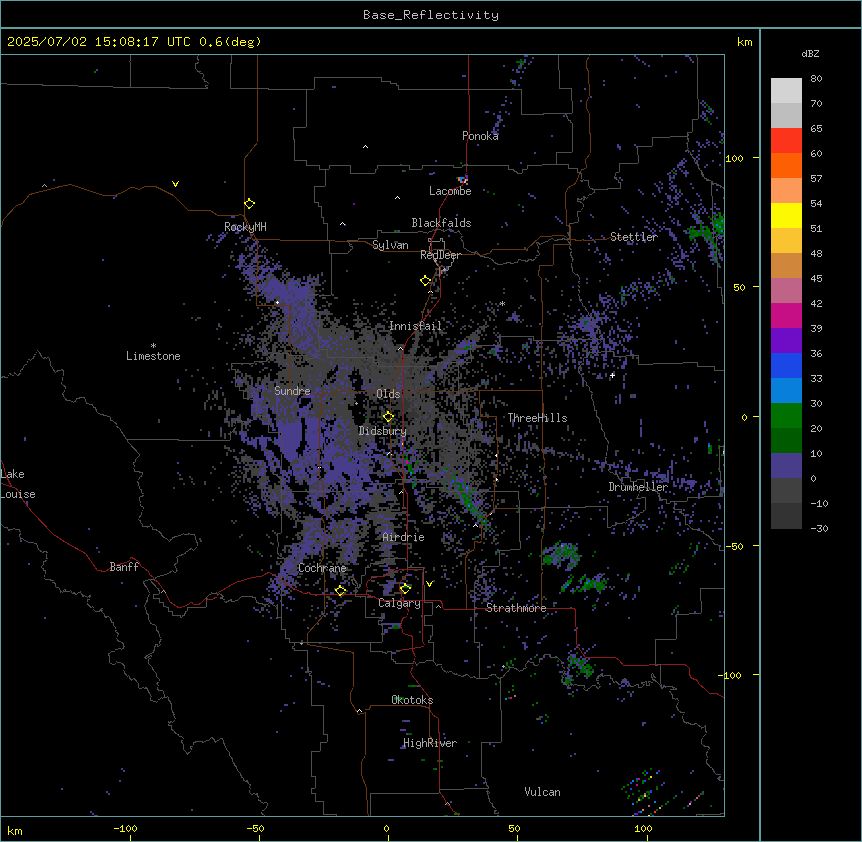The image size is (862, 842).
Task: Click the -50 tick on the vertical axis
Action: [x=734, y=546]
